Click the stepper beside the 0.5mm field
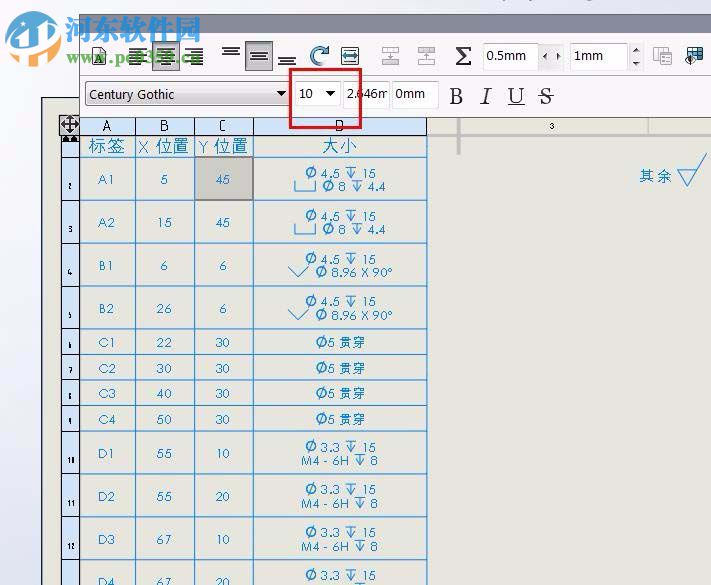Screen dimensions: 711x585 coord(551,56)
